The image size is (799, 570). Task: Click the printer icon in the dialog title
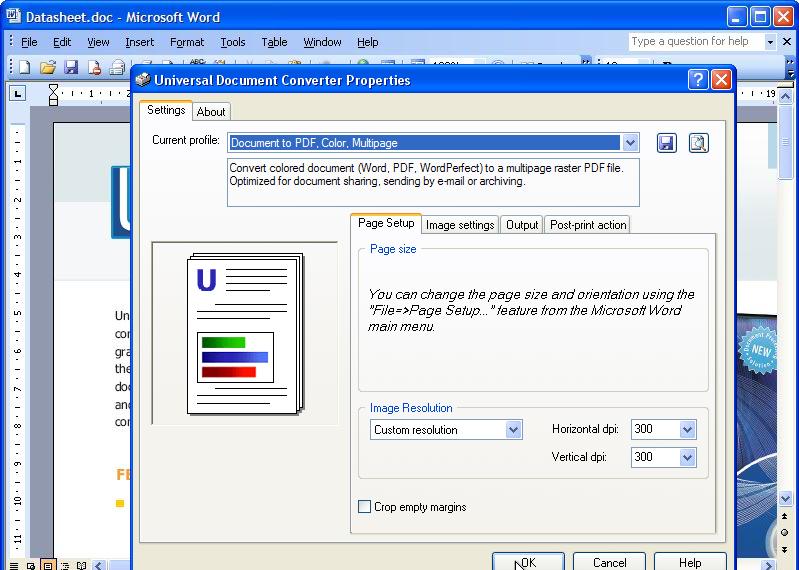click(x=143, y=80)
